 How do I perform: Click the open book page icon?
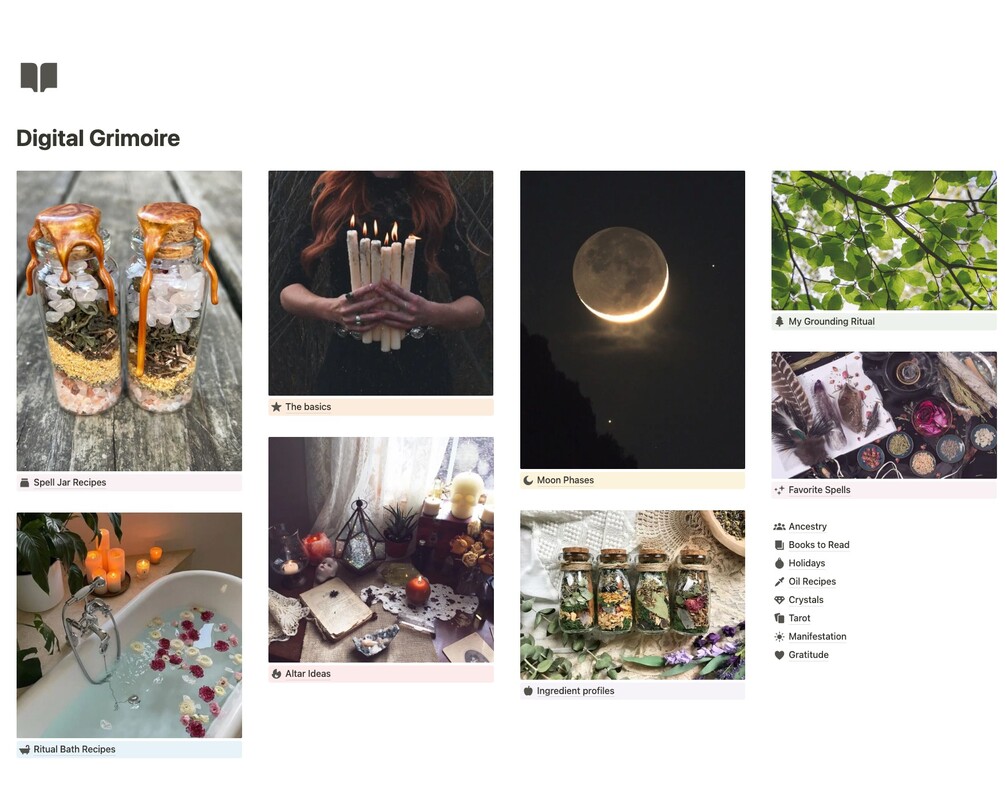click(x=38, y=77)
